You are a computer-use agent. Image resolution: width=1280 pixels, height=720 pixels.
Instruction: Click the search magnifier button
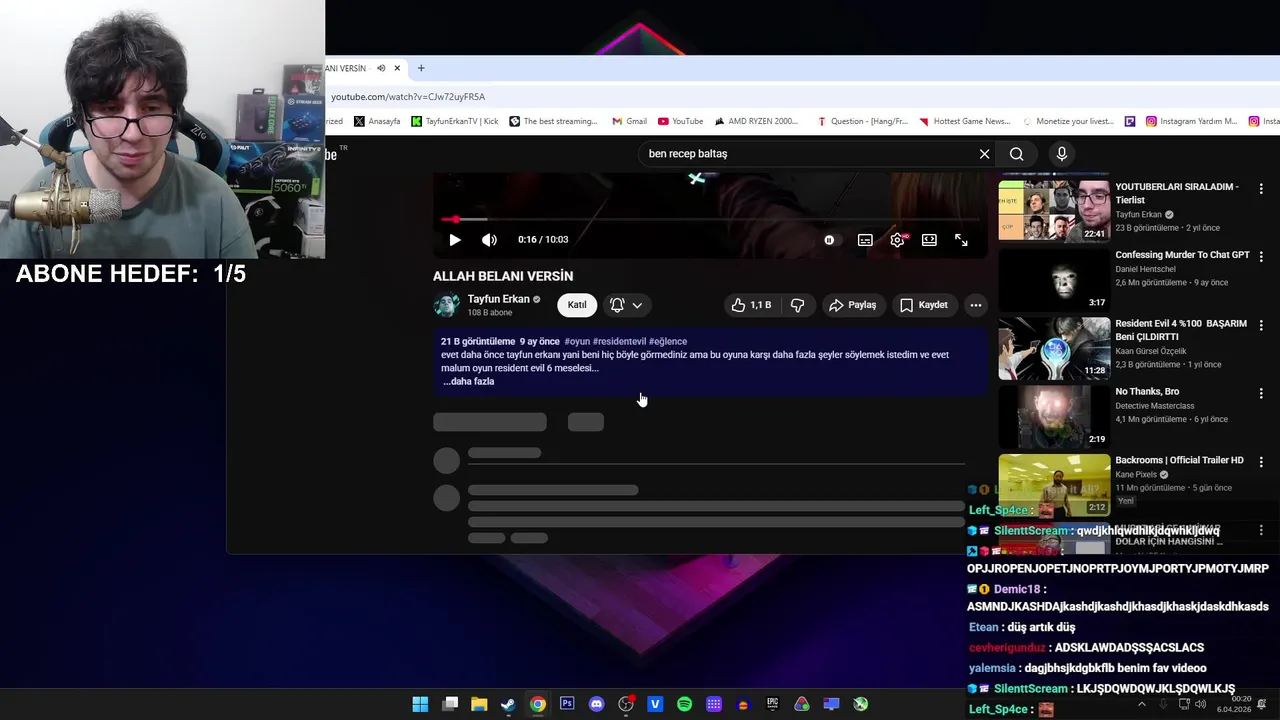coord(1016,154)
